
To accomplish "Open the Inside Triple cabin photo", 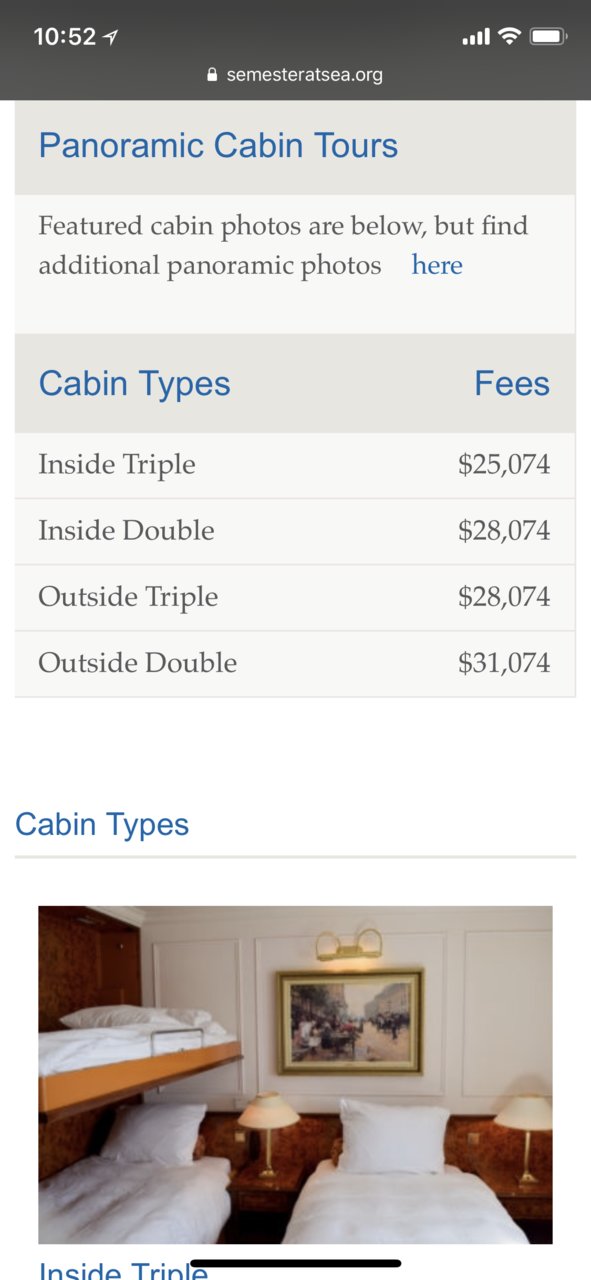I will (295, 1075).
